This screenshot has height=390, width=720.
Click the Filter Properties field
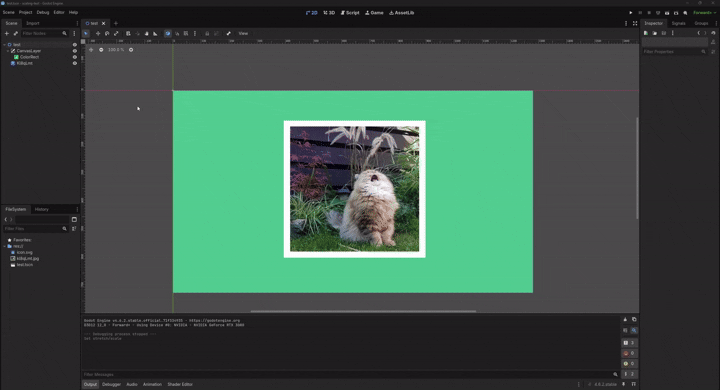tap(675, 51)
